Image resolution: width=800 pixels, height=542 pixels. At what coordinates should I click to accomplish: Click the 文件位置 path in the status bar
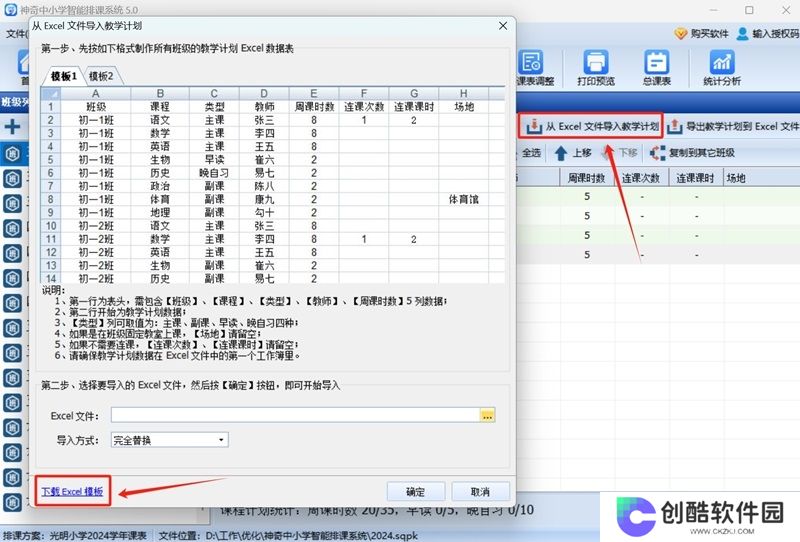[288, 535]
